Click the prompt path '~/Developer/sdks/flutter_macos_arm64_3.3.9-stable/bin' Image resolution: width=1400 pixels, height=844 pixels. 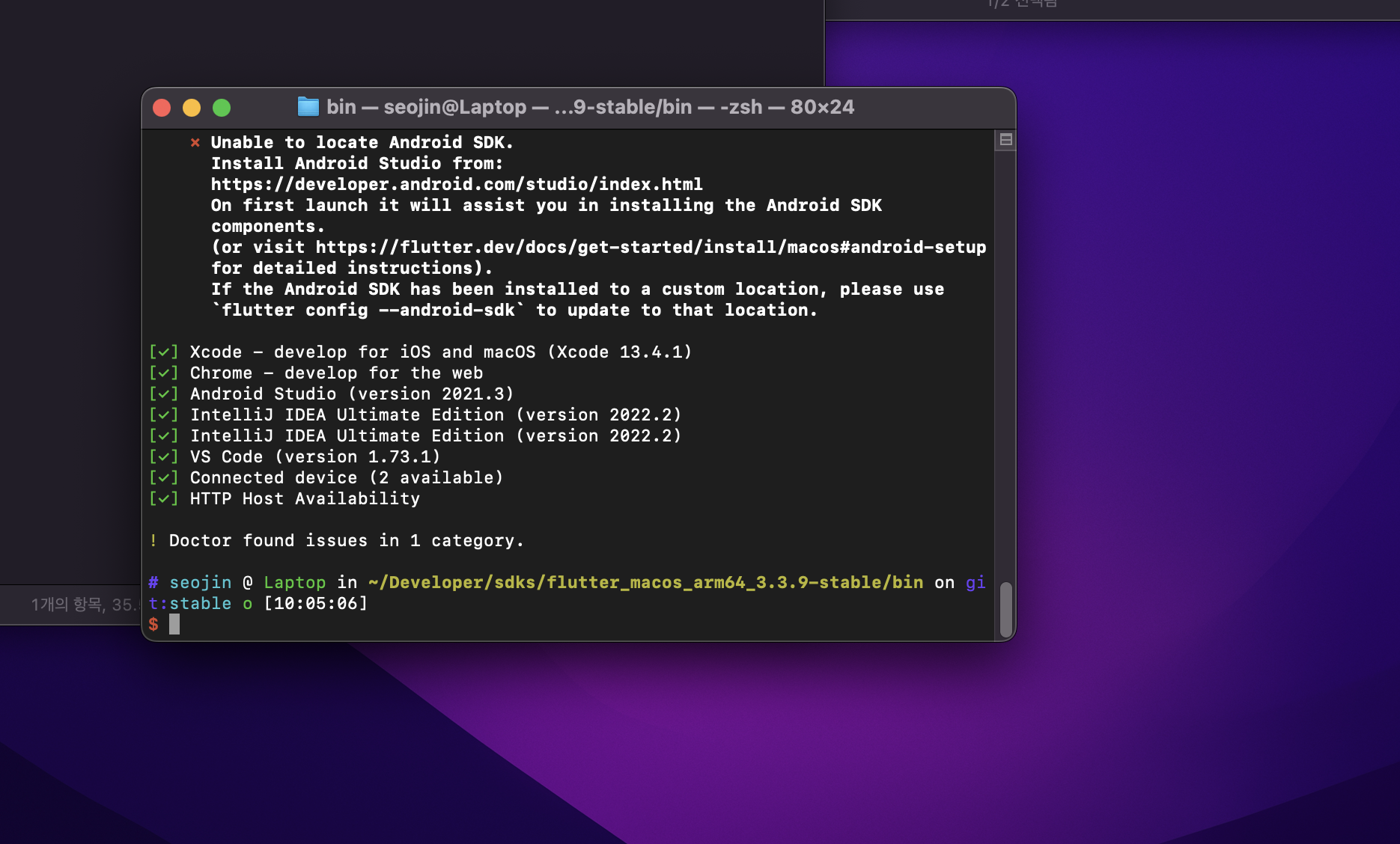tap(646, 582)
